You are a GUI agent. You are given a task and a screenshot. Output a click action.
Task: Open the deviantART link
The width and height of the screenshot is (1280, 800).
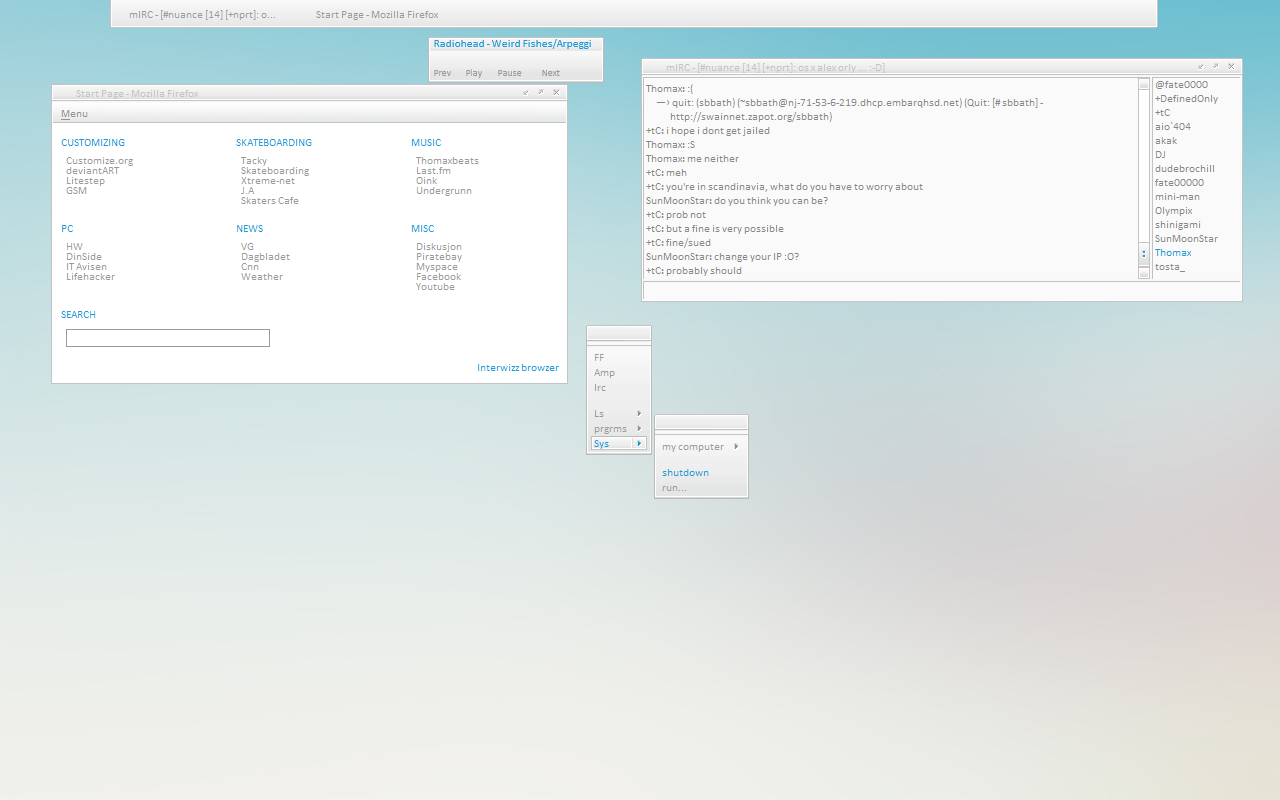click(x=92, y=171)
